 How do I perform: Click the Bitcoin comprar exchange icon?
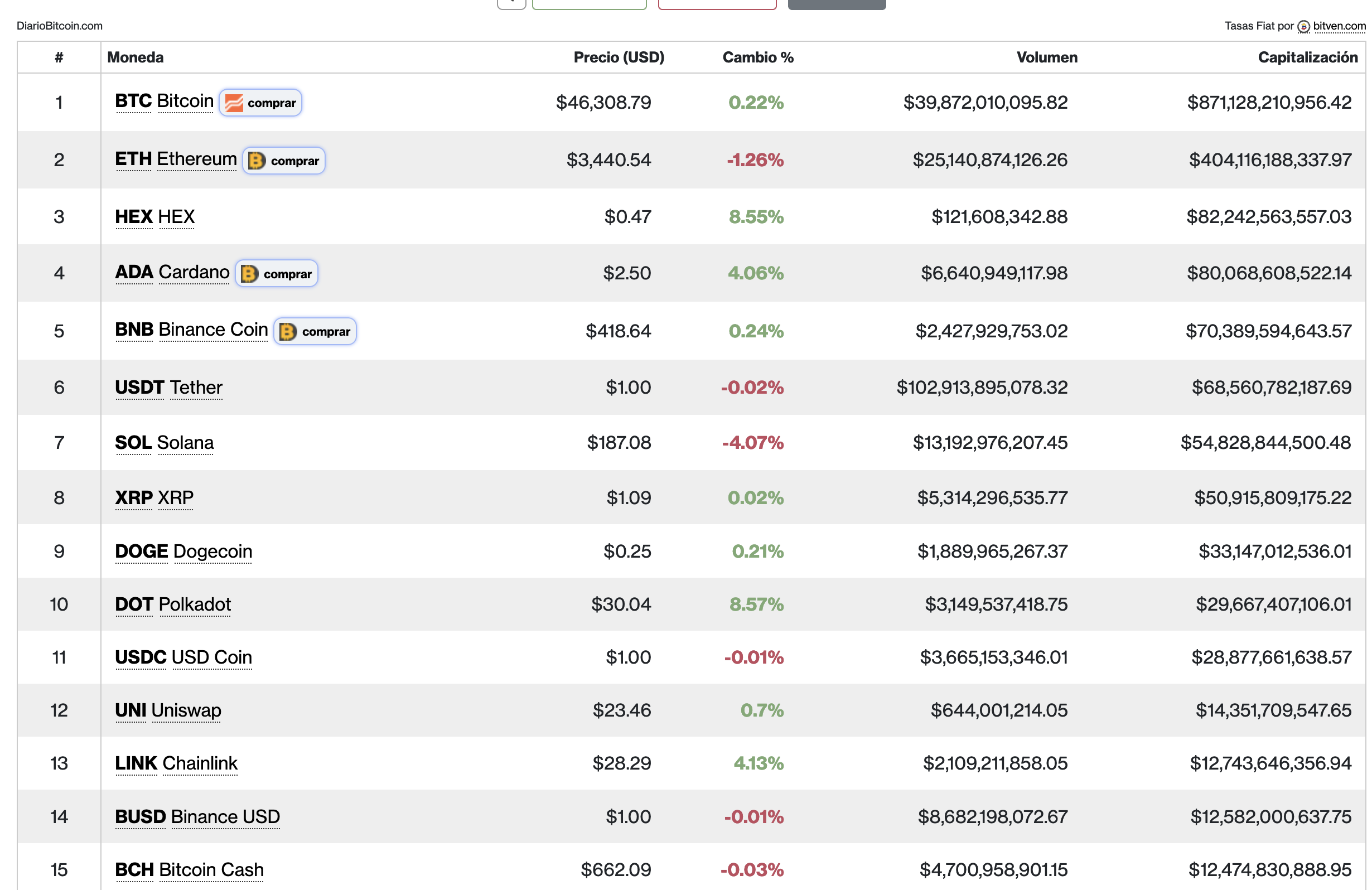click(234, 103)
